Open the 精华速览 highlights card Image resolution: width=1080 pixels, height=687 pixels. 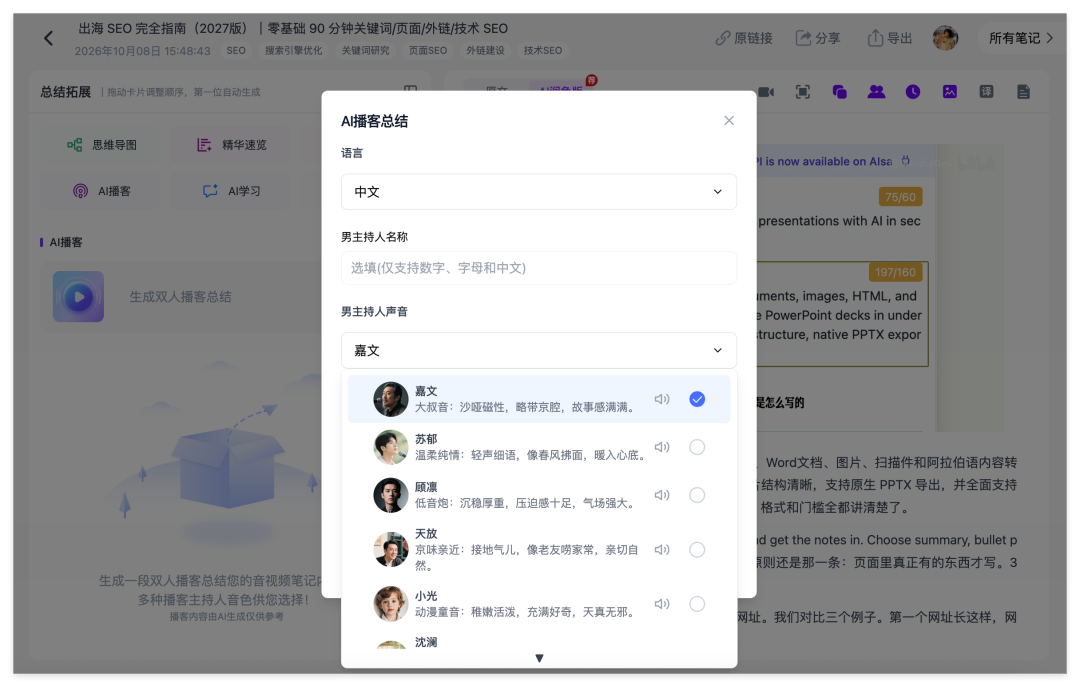click(x=232, y=145)
